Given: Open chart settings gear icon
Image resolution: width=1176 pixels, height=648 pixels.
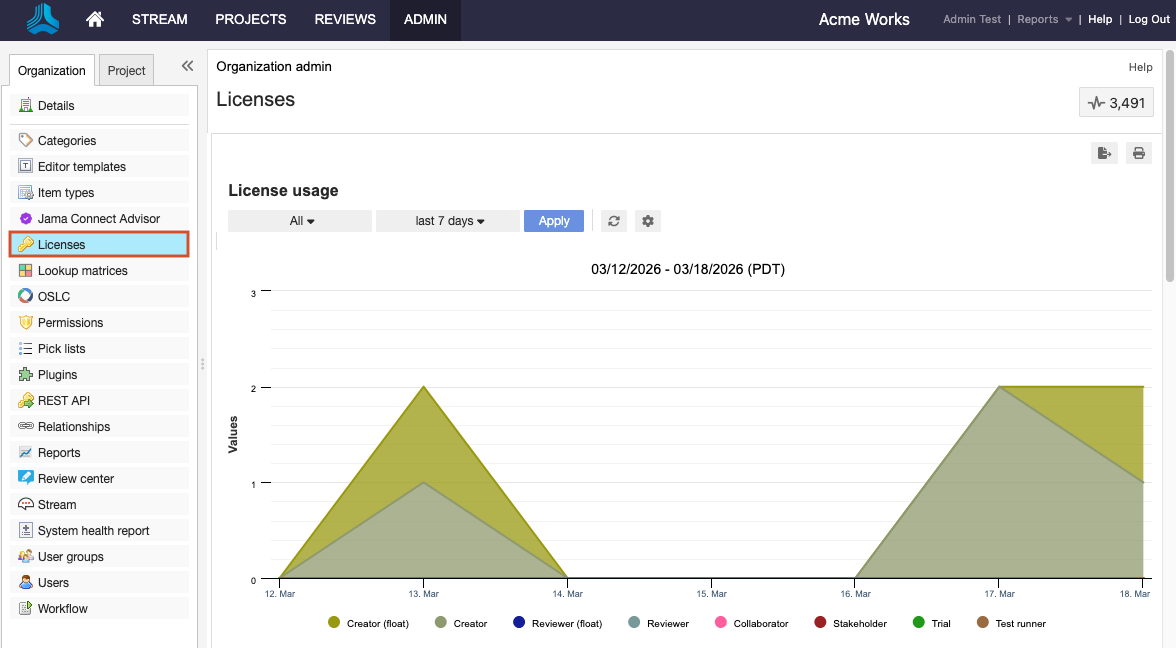Looking at the screenshot, I should (x=648, y=221).
